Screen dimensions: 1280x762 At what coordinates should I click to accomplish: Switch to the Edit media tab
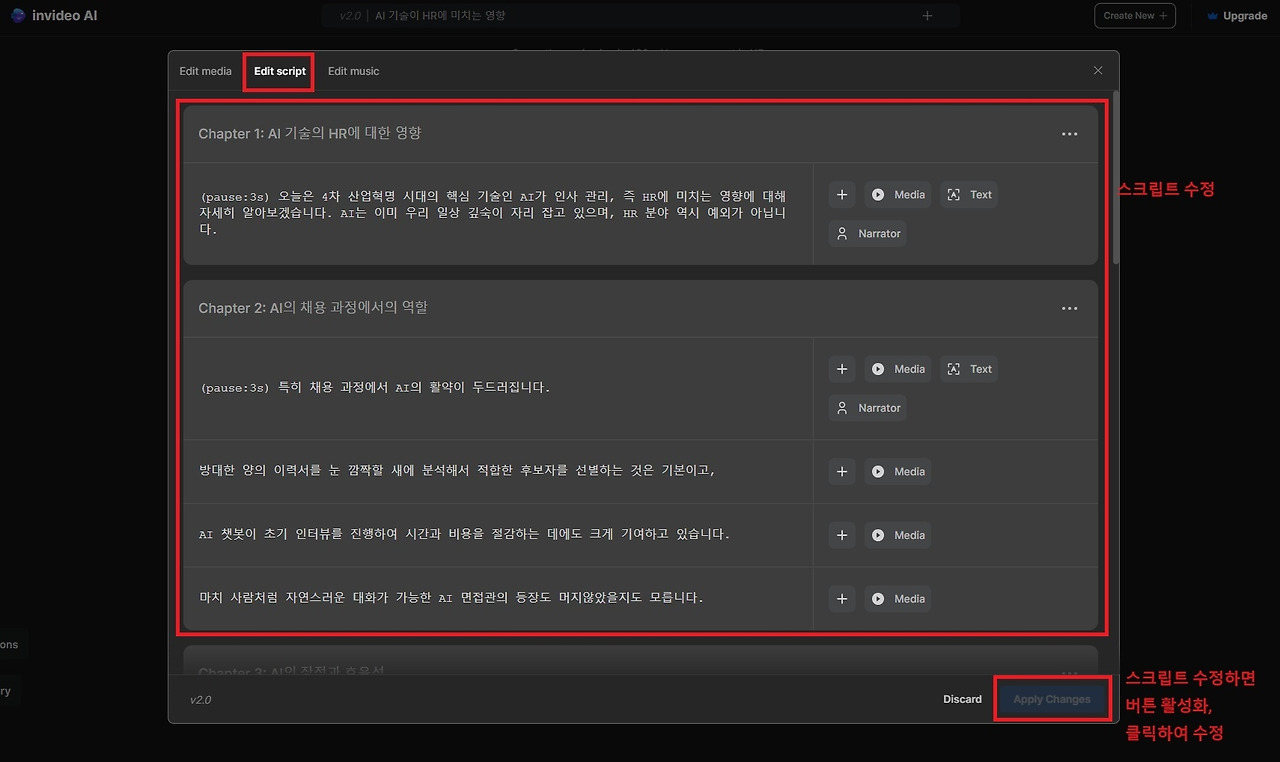[x=205, y=71]
